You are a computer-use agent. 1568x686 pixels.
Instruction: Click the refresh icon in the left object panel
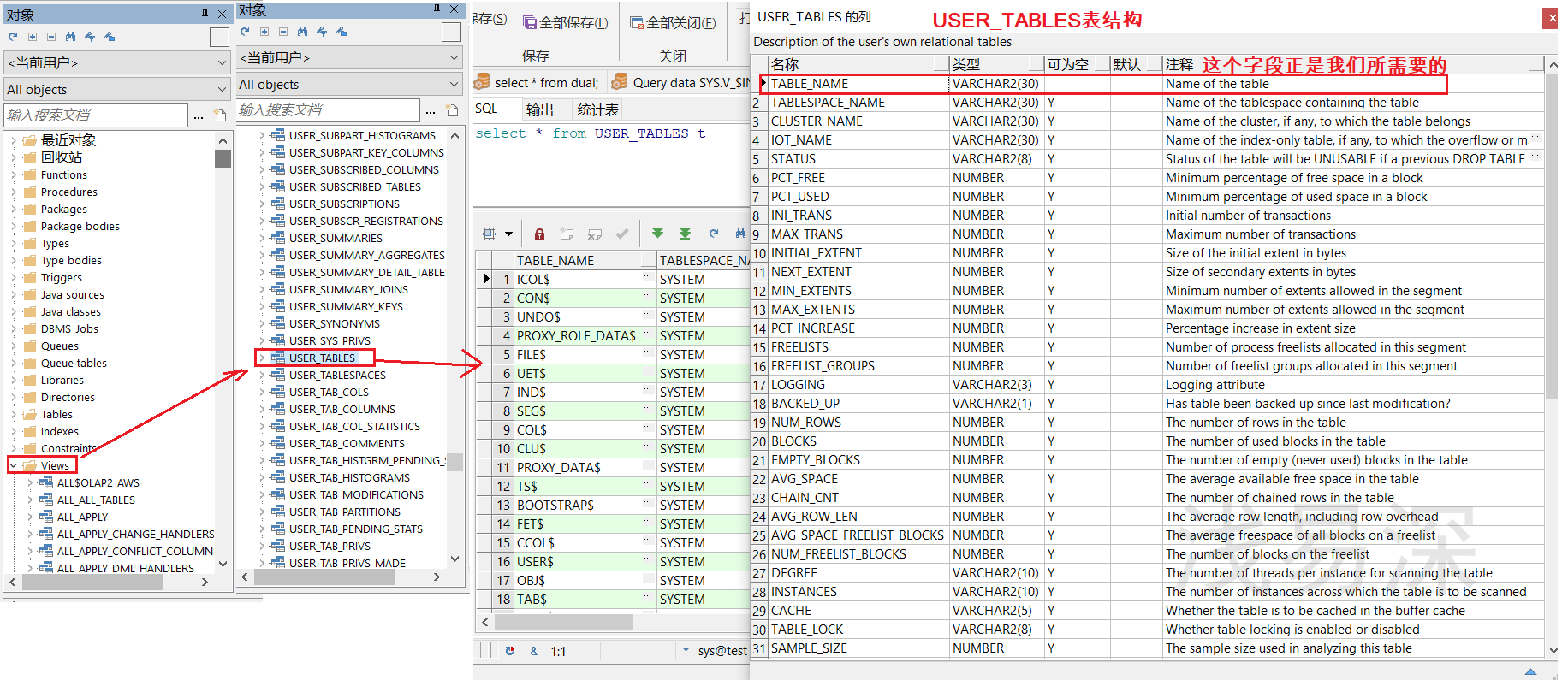13,37
